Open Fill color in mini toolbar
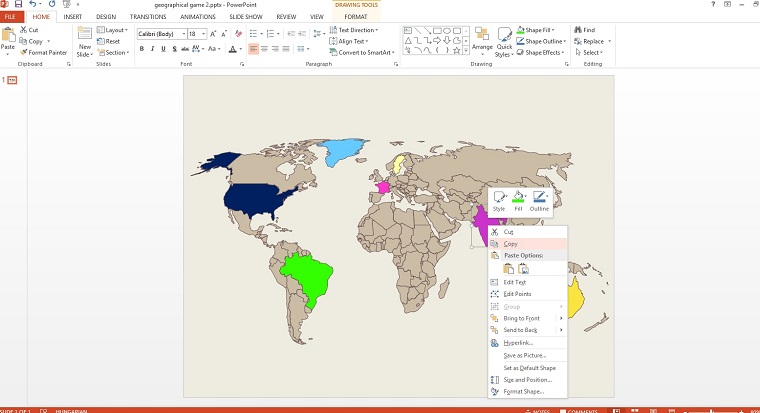Image resolution: width=760 pixels, height=413 pixels. (518, 198)
